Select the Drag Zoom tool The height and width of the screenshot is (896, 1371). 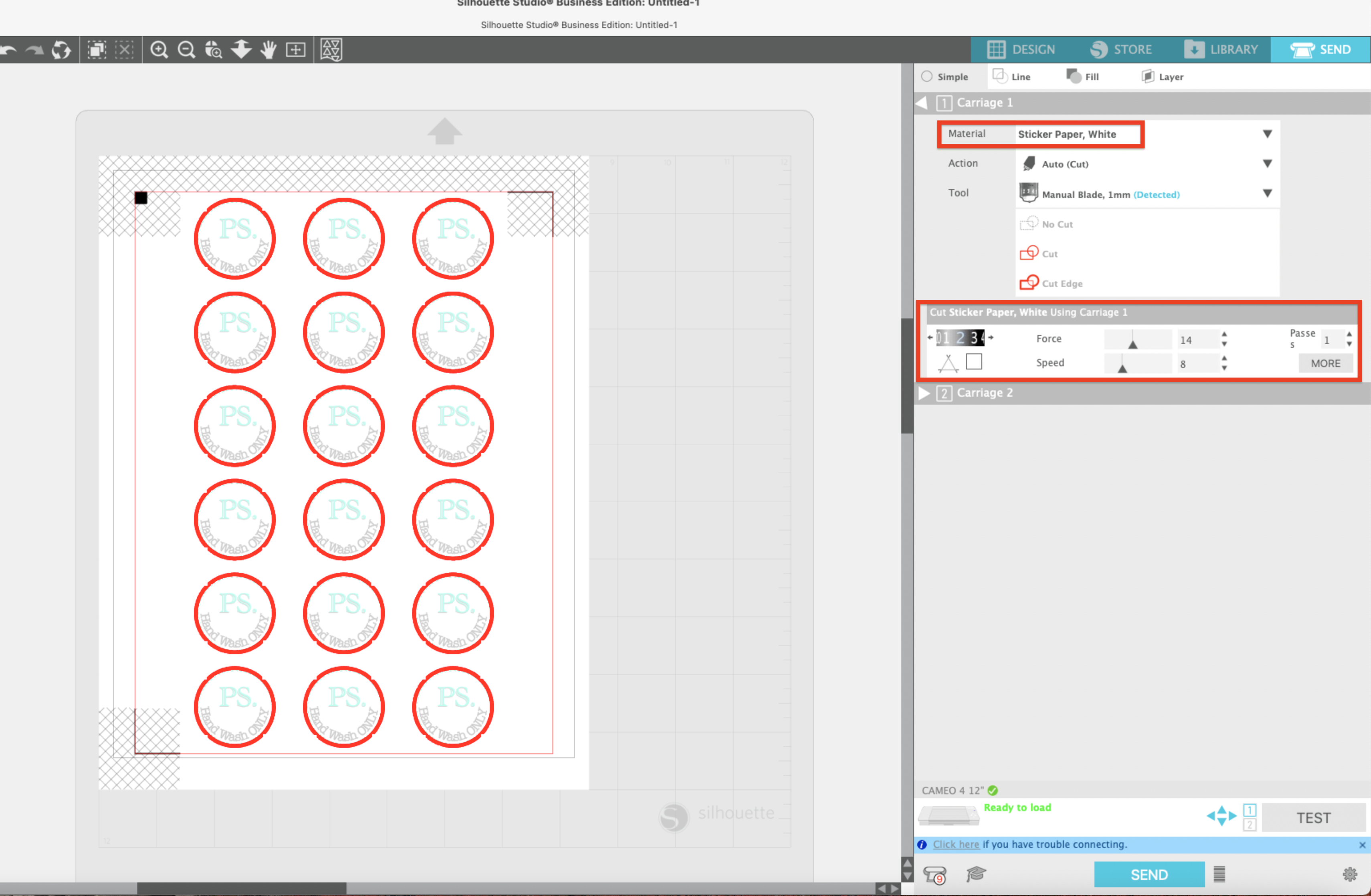click(214, 50)
